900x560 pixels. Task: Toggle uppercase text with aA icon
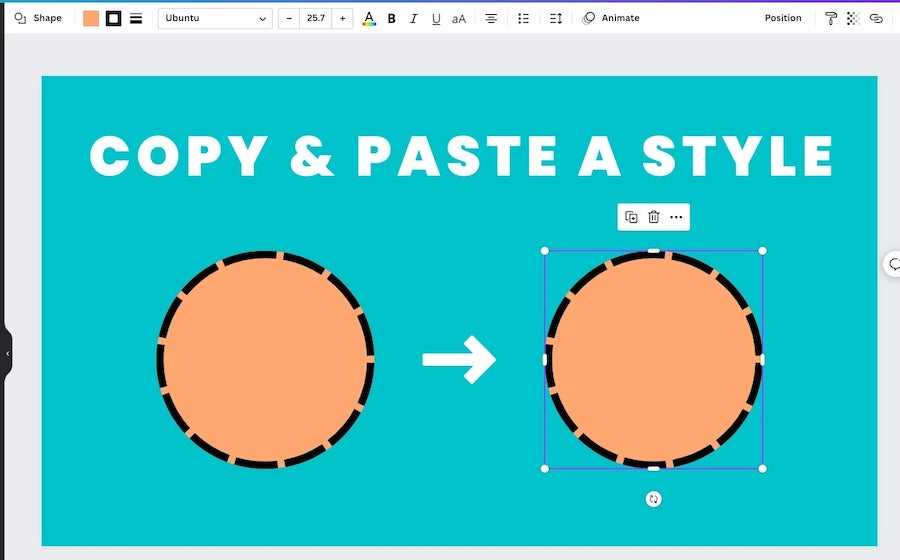pos(459,18)
